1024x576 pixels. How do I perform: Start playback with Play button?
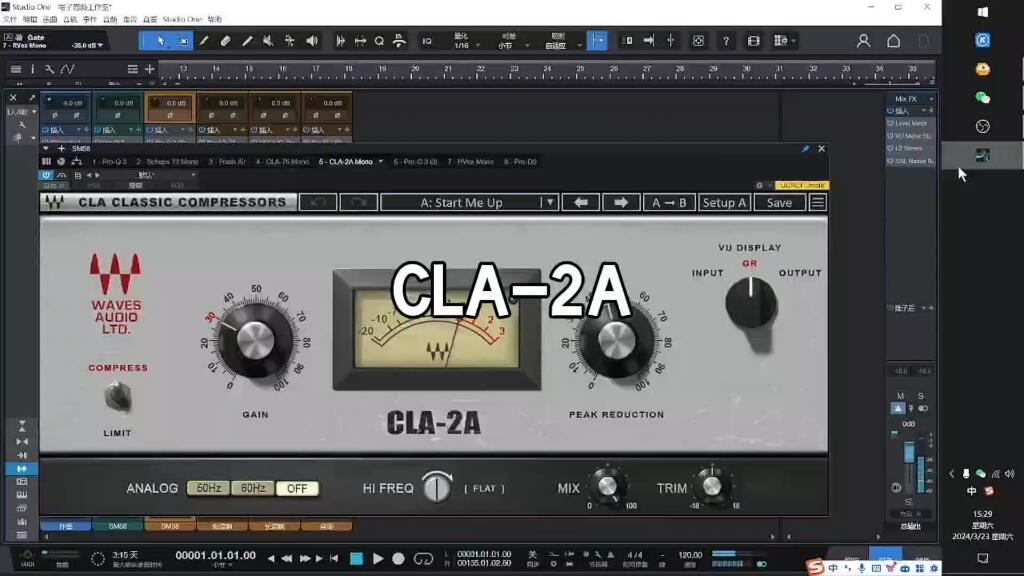378,558
